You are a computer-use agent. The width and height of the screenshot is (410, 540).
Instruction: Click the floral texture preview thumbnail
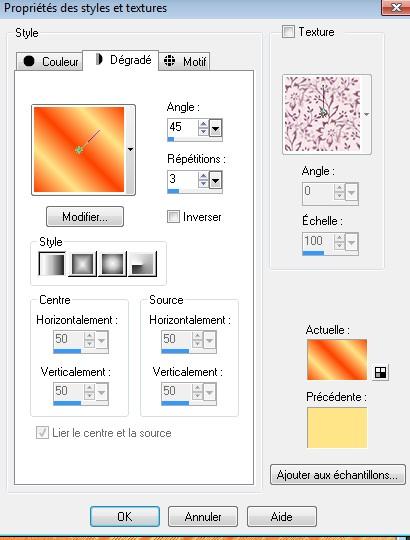pos(323,114)
